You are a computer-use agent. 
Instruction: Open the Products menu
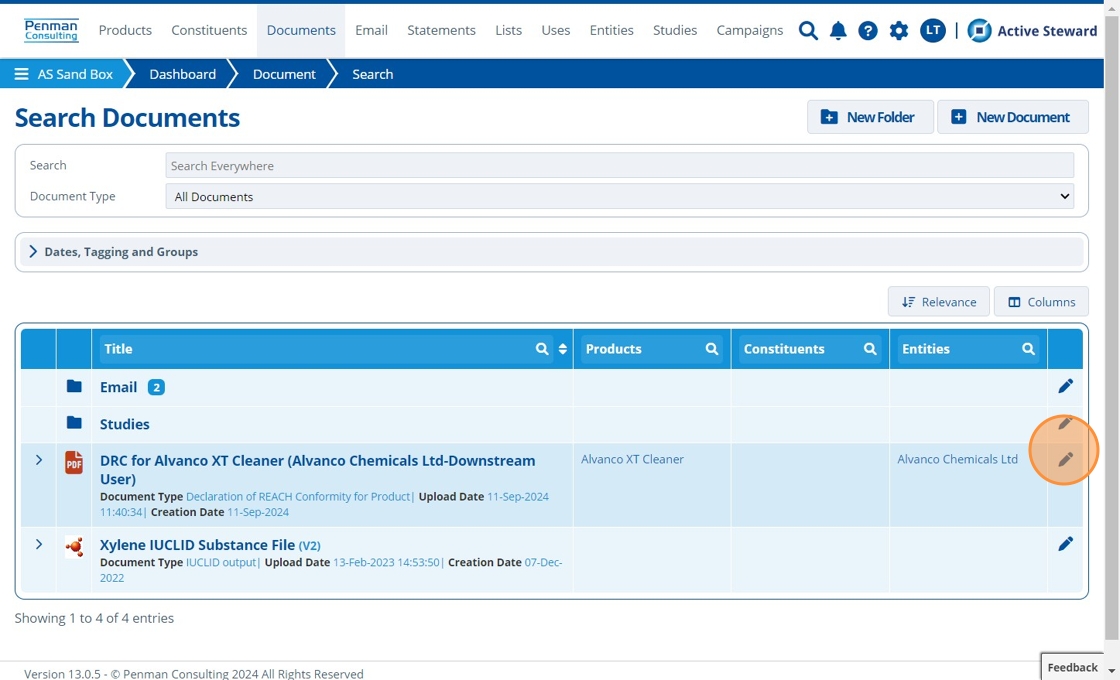tap(125, 30)
